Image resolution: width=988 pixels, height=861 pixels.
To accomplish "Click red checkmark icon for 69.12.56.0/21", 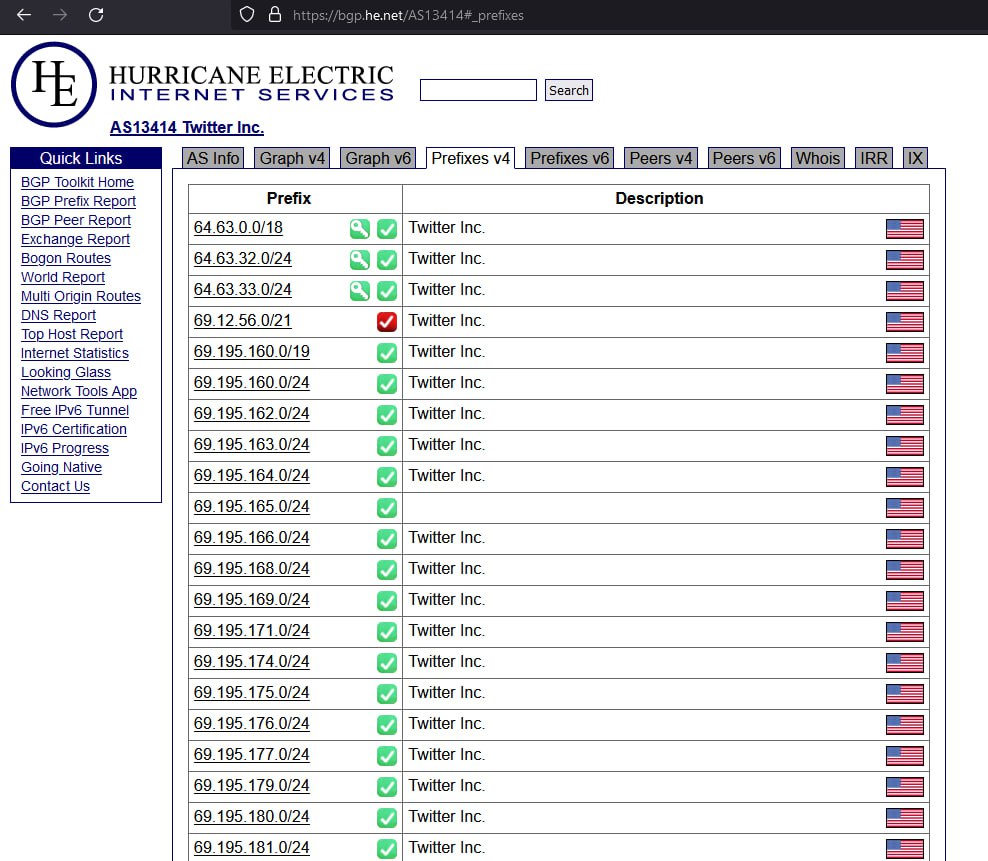I will 387,321.
